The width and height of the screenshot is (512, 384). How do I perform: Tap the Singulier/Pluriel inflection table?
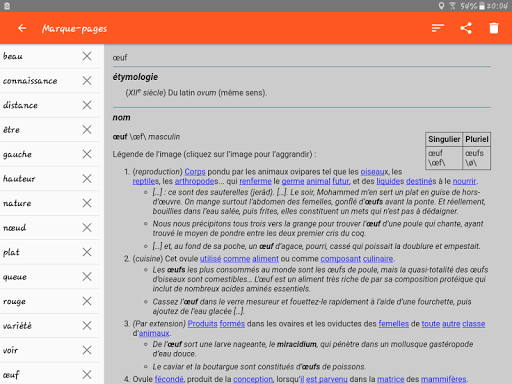pyautogui.click(x=458, y=151)
